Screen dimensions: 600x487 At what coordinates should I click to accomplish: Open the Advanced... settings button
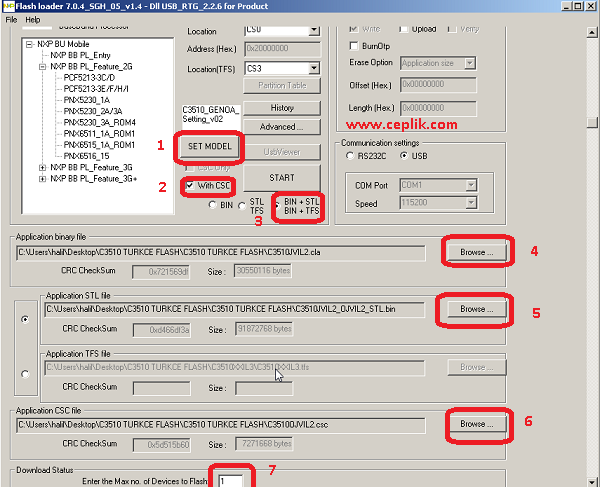(282, 127)
